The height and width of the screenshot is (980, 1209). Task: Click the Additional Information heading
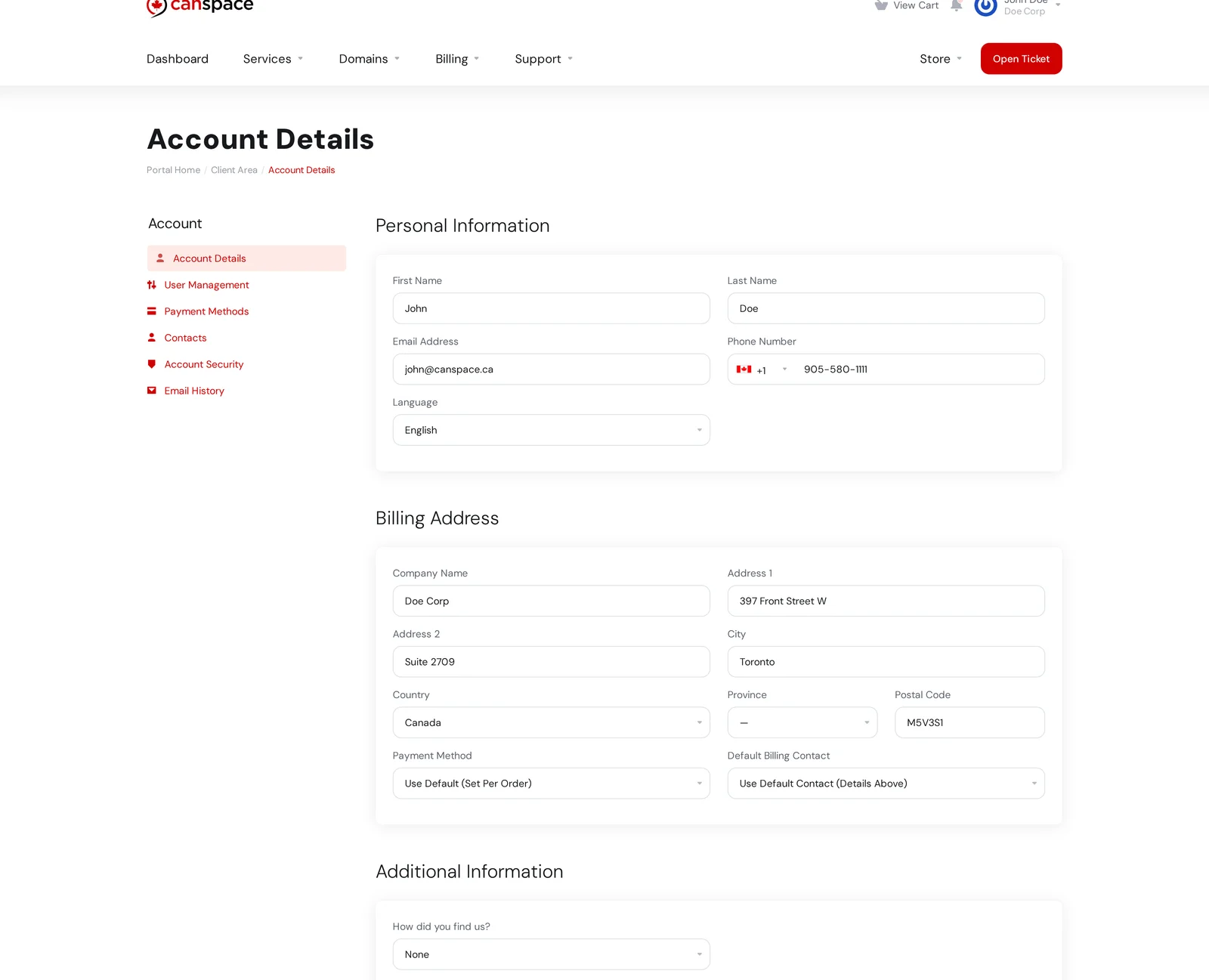(469, 872)
